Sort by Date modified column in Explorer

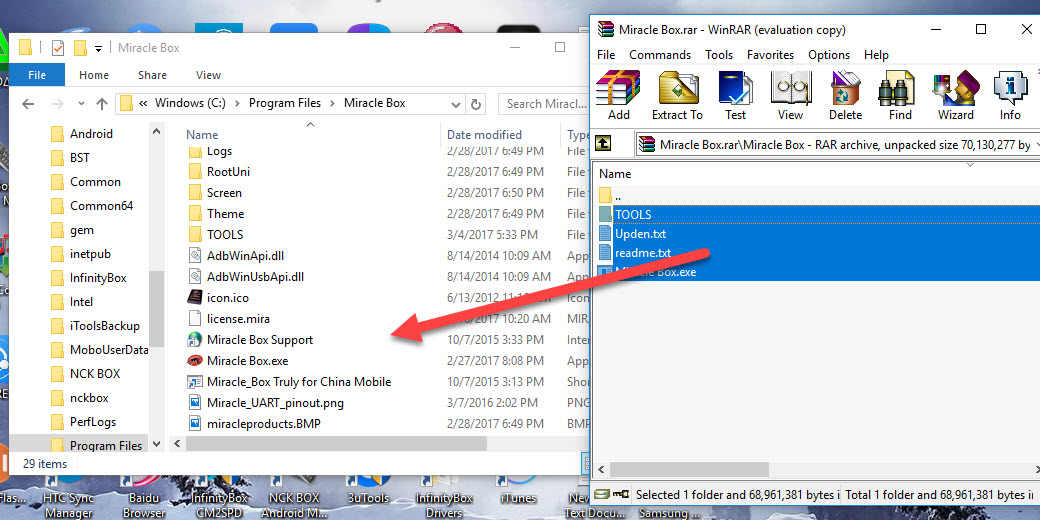484,134
